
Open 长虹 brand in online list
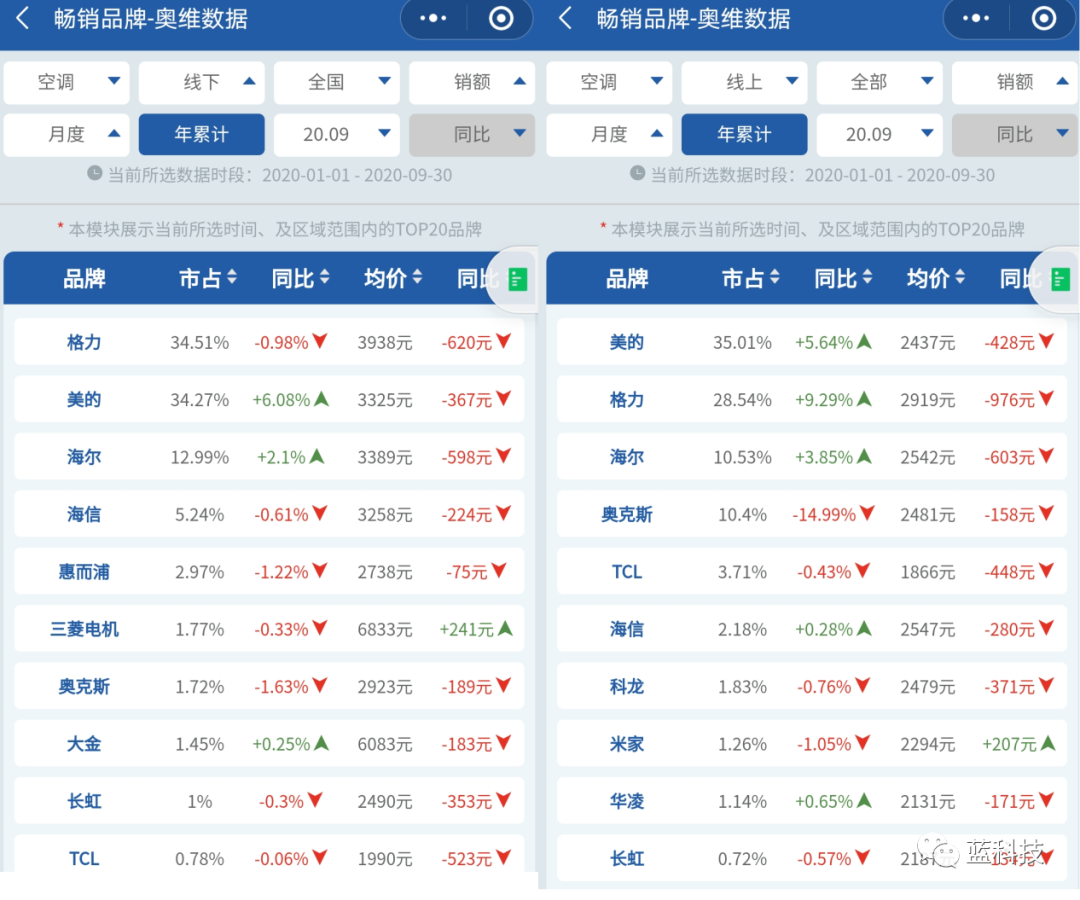tap(627, 859)
